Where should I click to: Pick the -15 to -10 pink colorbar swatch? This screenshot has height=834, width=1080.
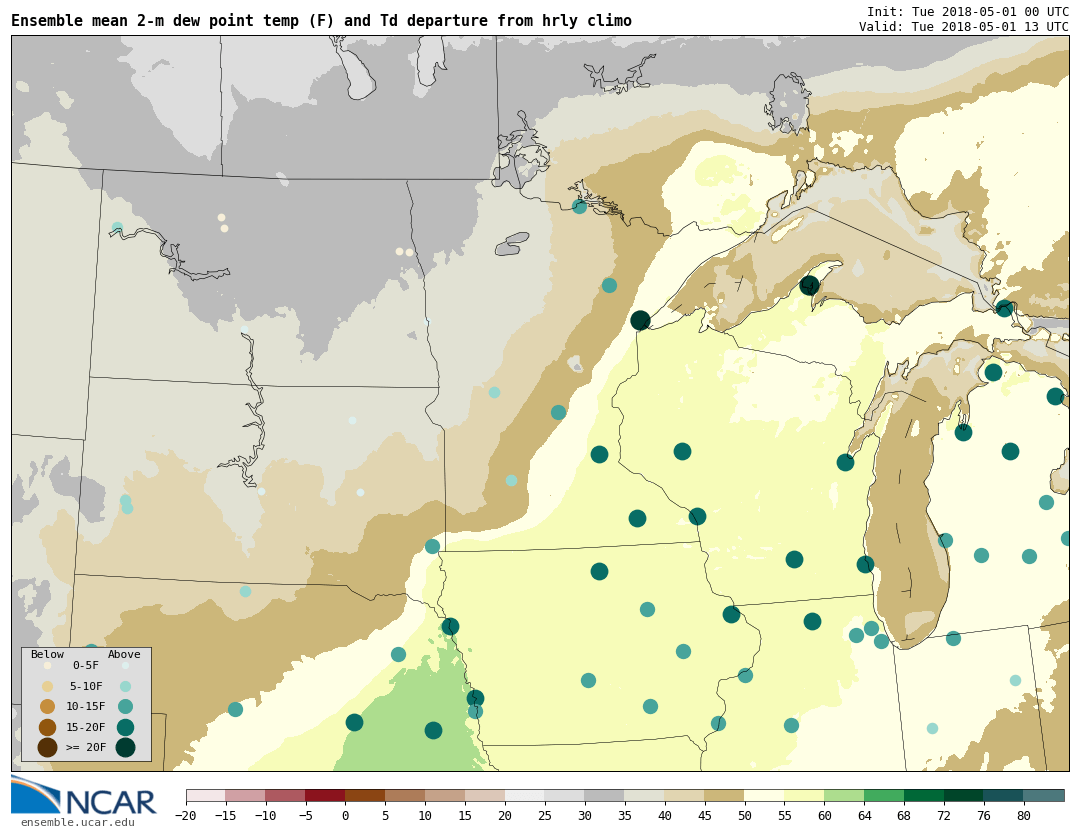[245, 795]
